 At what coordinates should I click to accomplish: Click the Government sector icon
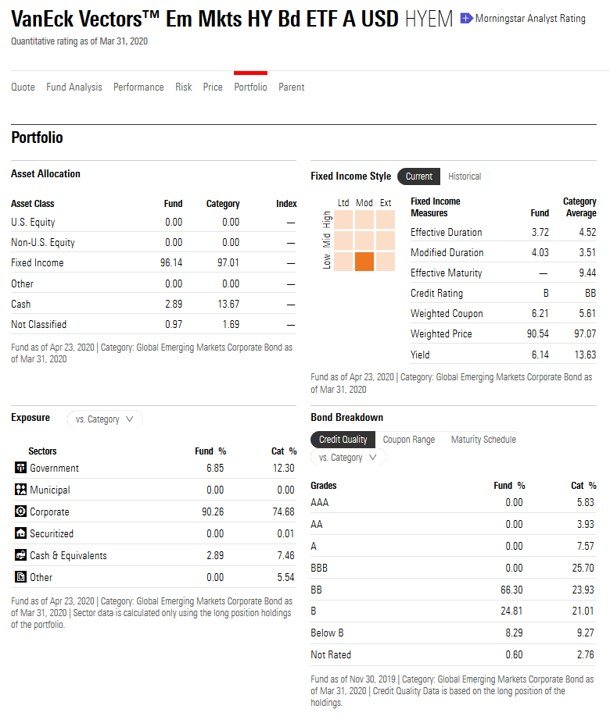tap(20, 468)
